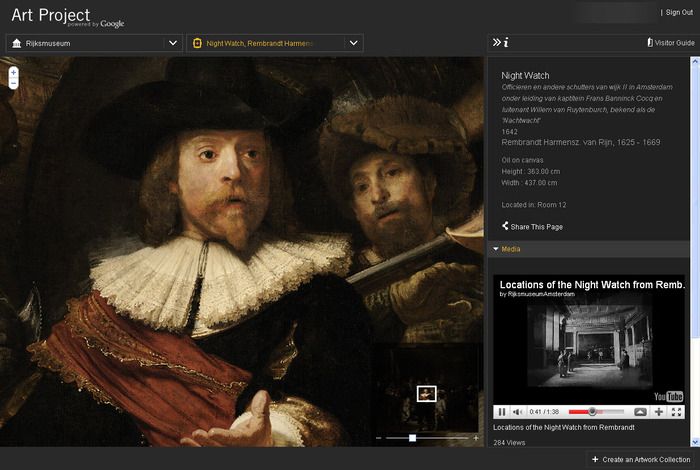Collapse the Media section

[495, 249]
